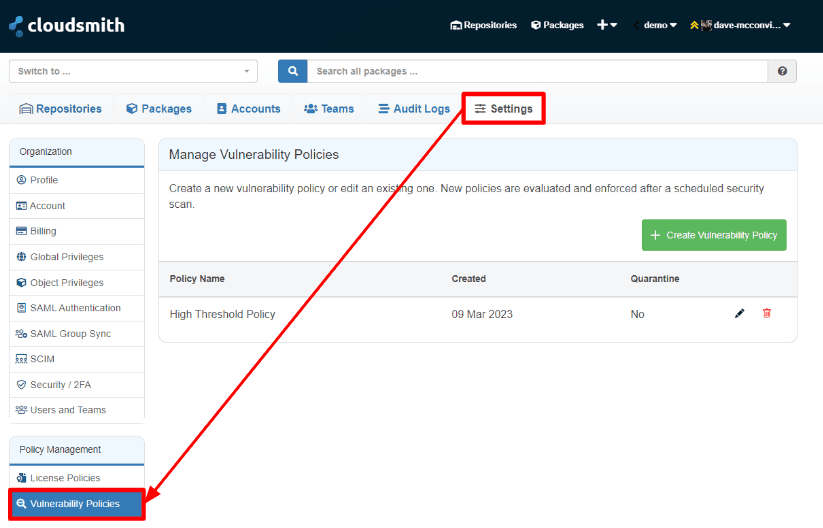
Task: Click the Created column header
Action: (469, 279)
